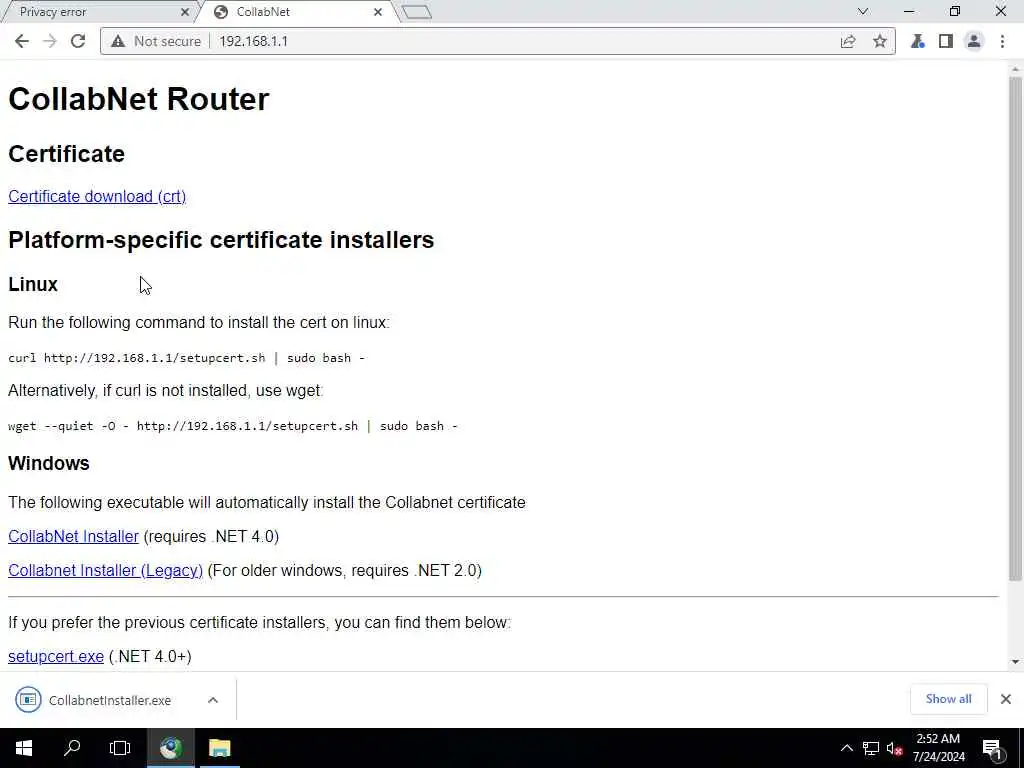Share this page via share icon
Image resolution: width=1024 pixels, height=768 pixels.
click(848, 41)
